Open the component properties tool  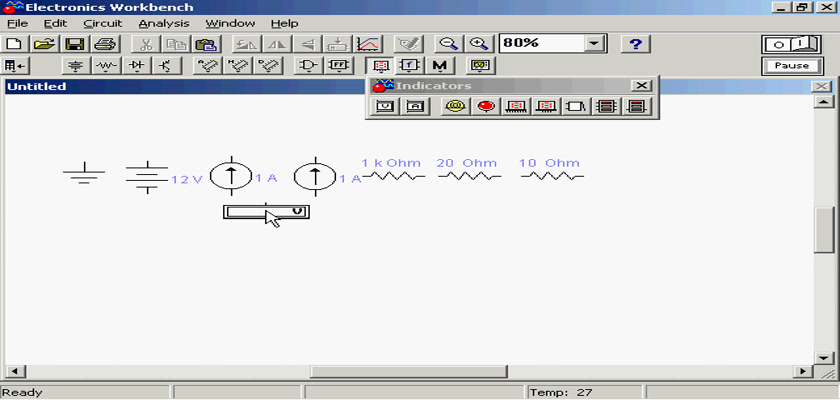click(409, 44)
